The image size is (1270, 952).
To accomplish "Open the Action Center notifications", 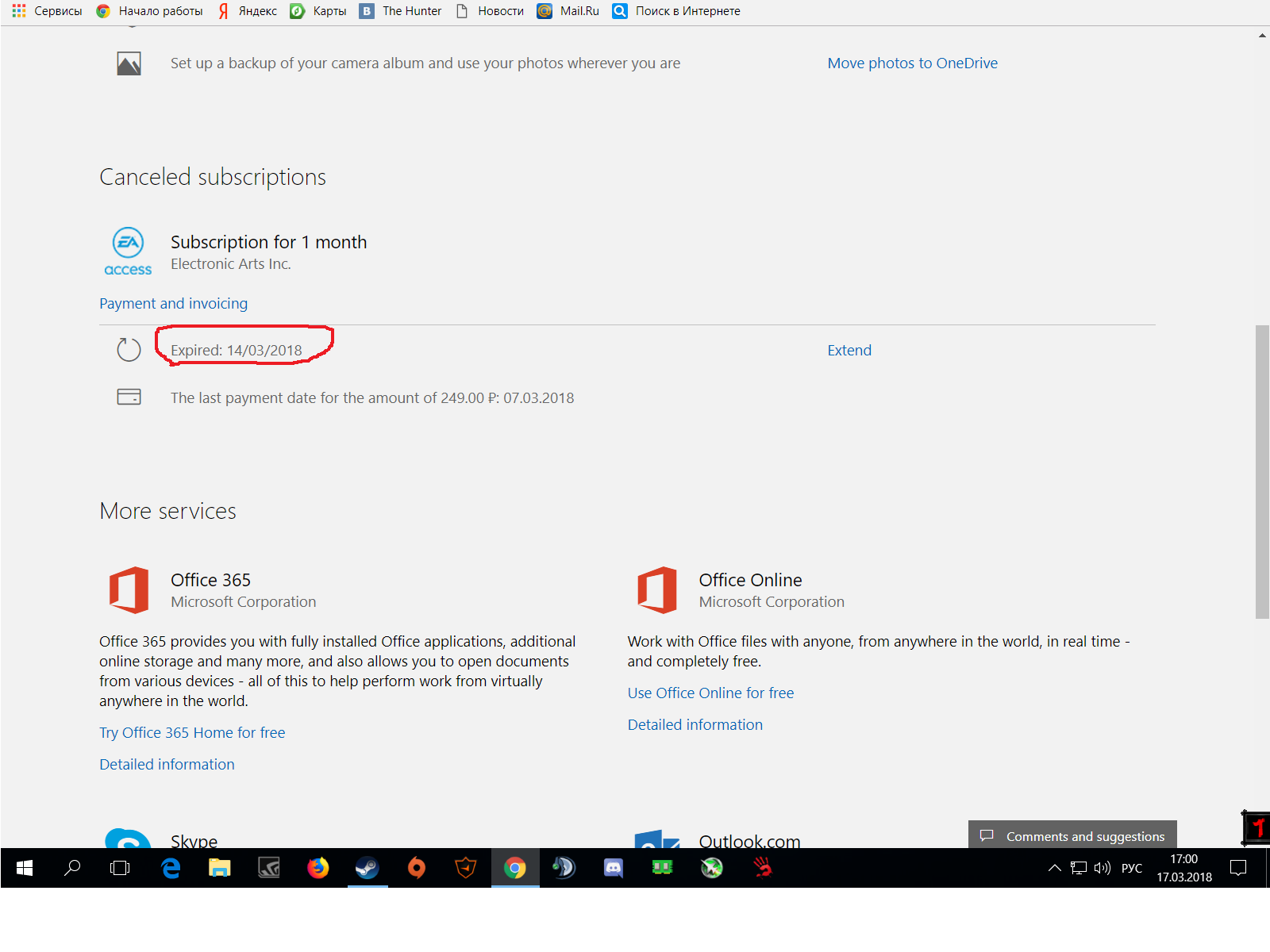I will tap(1238, 869).
